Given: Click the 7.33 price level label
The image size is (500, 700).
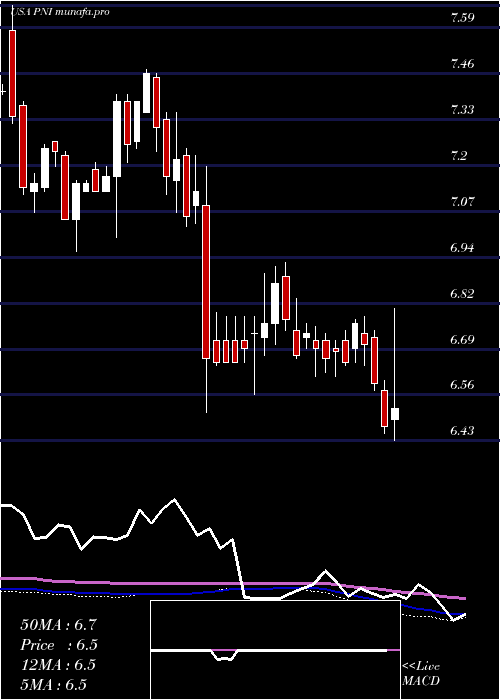Looking at the screenshot, I should tap(462, 110).
